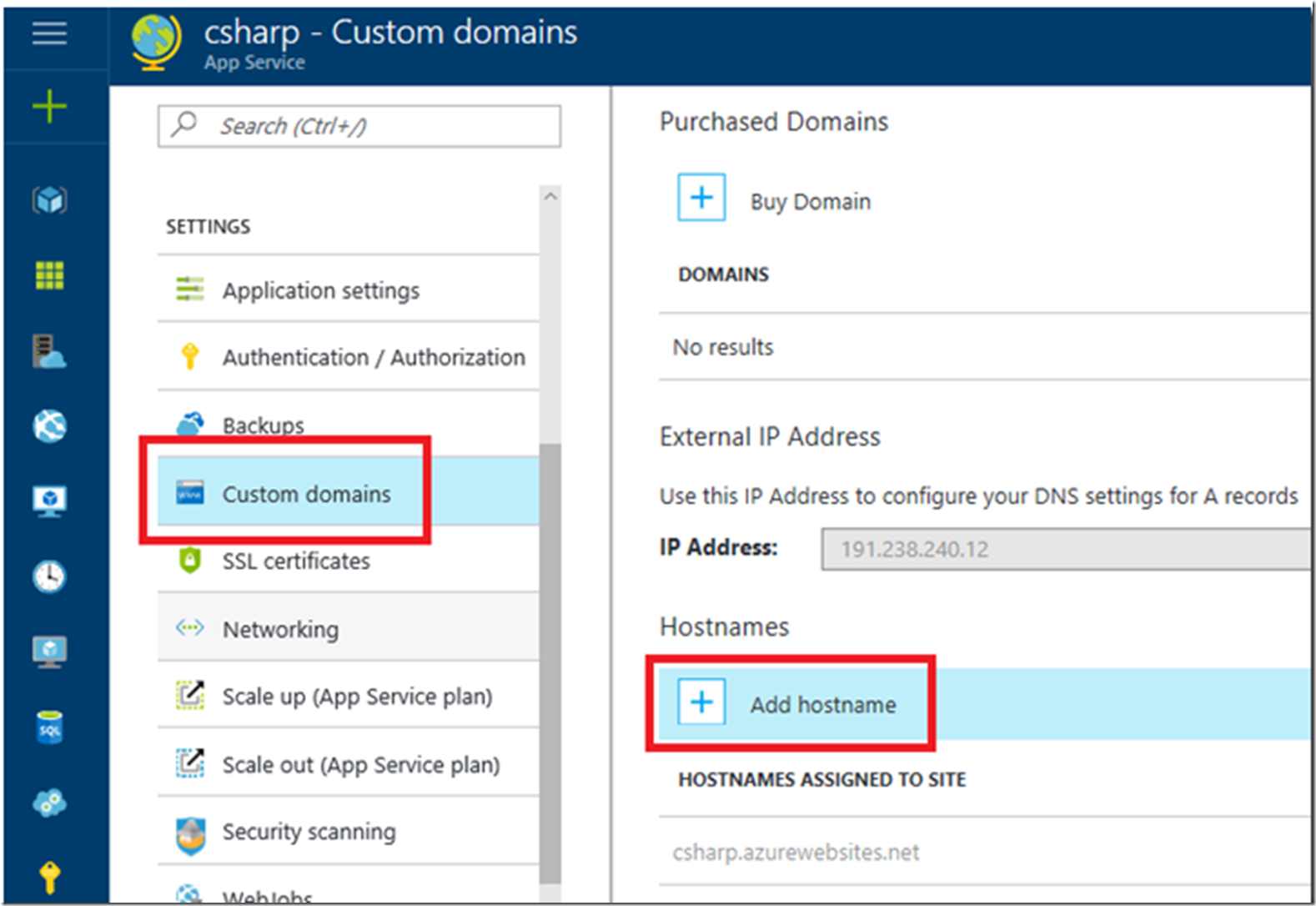Click the Buy Domain plus icon
Screen dimensions: 1316x906
(x=701, y=198)
